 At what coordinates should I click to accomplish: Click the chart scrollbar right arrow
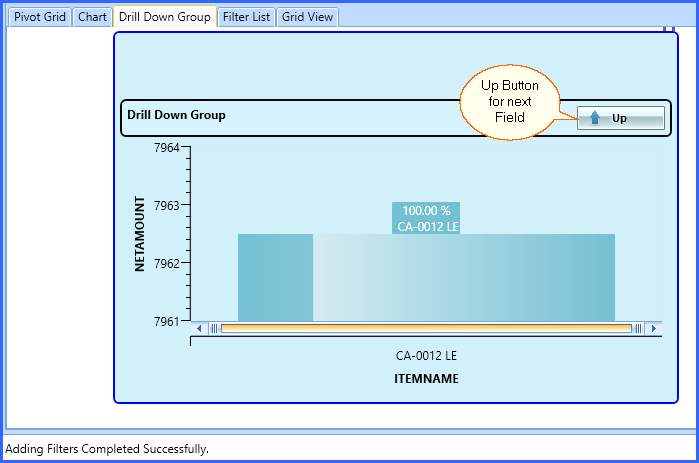[653, 328]
